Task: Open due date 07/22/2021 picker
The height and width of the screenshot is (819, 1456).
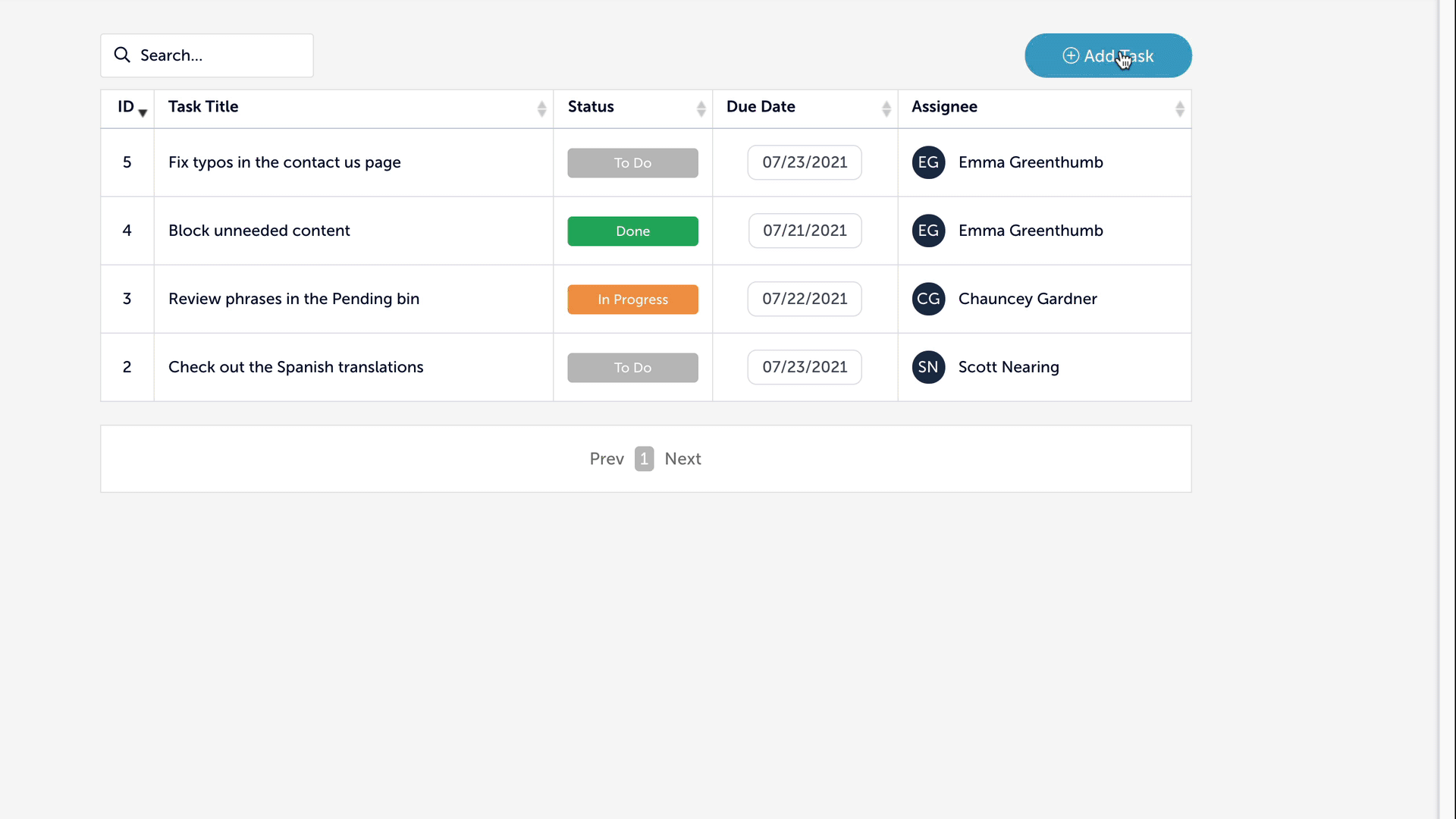Action: (805, 299)
